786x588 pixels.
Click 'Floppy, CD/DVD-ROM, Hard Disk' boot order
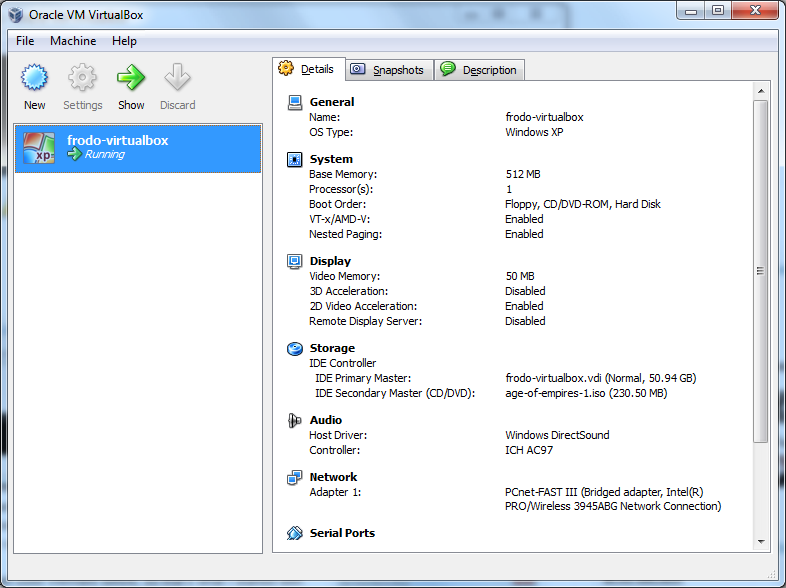582,204
